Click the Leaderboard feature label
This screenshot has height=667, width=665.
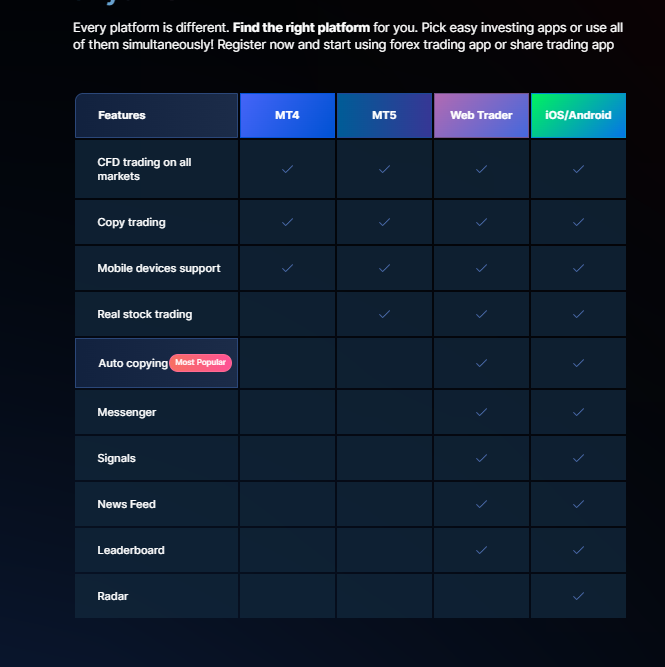130,550
